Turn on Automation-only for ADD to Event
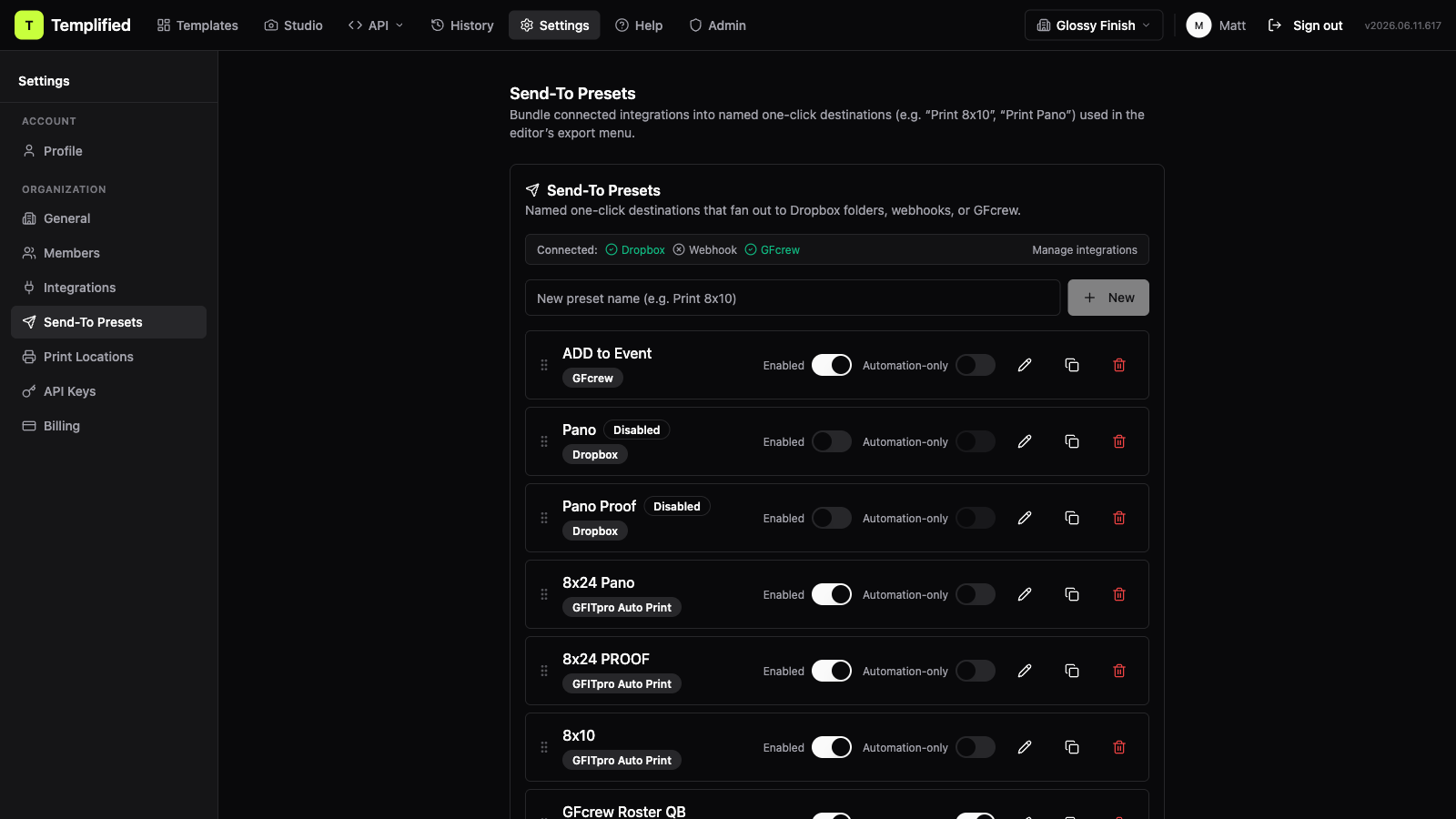This screenshot has width=1456, height=819. click(976, 365)
